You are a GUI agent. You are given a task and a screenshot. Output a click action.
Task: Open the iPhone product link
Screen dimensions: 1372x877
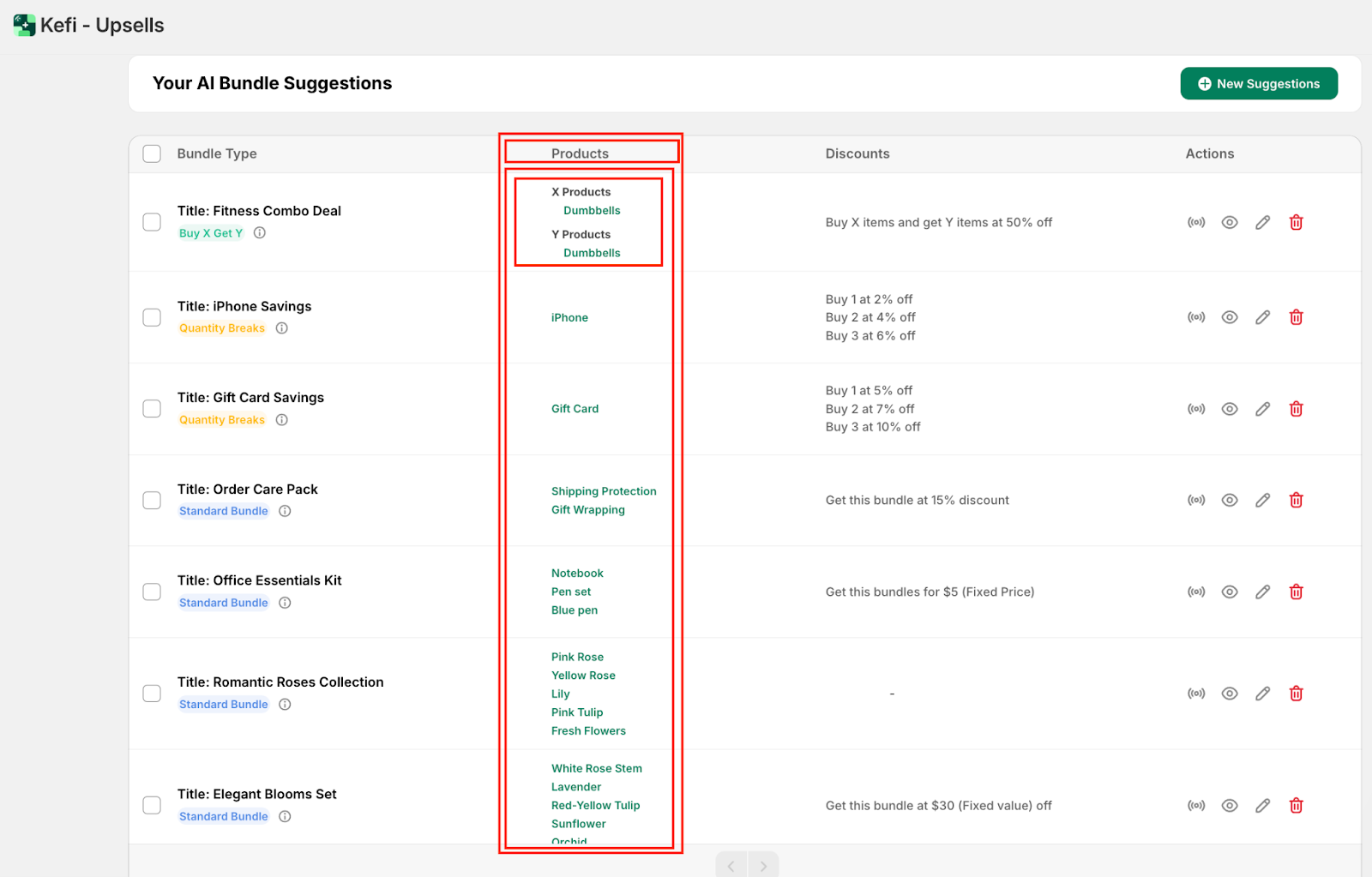(x=569, y=318)
